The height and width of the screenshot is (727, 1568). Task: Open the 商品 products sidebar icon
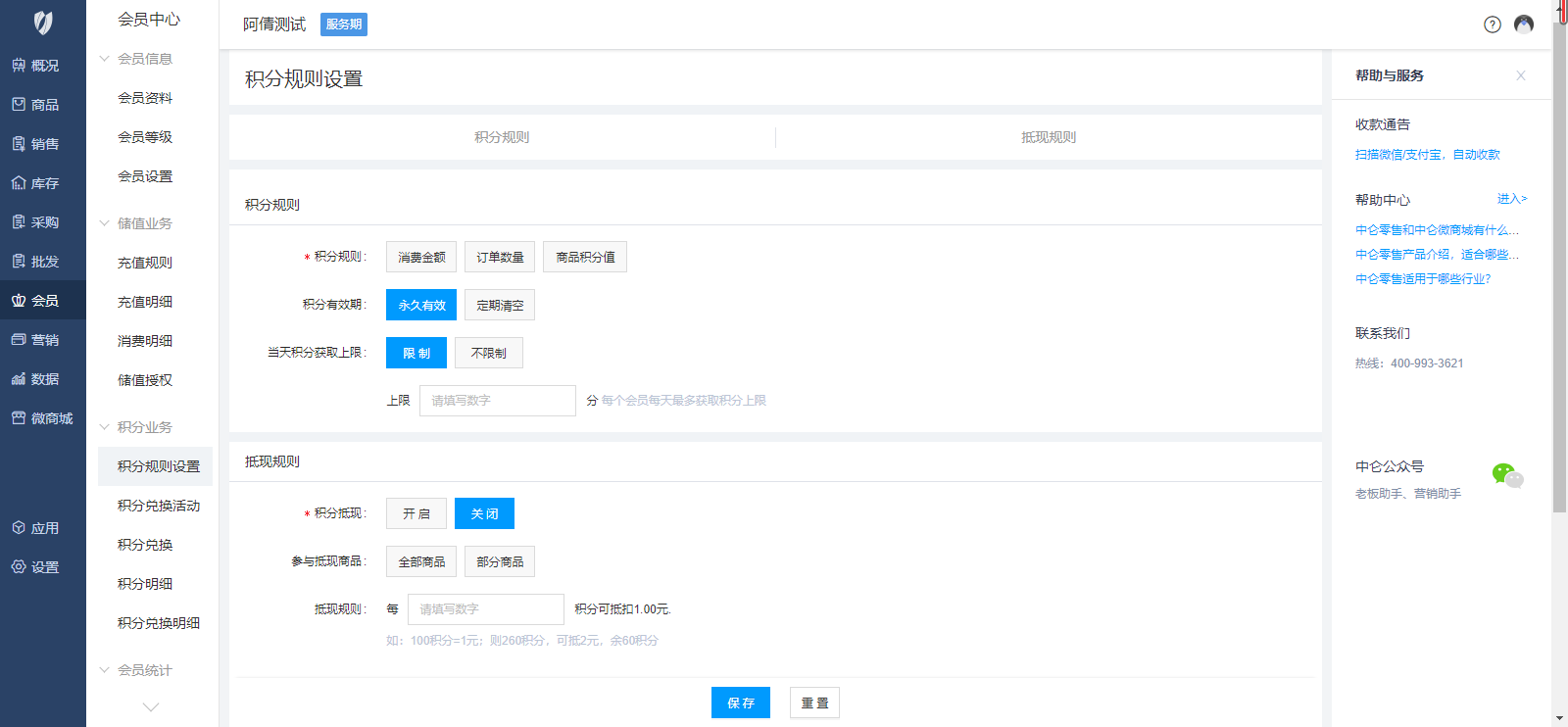click(19, 105)
